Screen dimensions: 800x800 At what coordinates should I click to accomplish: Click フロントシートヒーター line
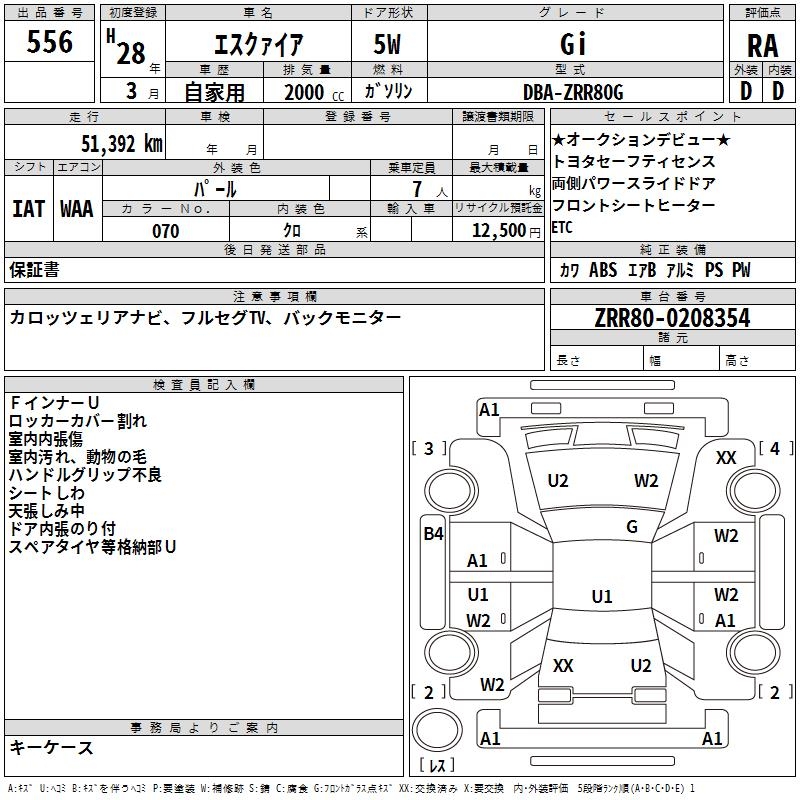pyautogui.click(x=634, y=205)
